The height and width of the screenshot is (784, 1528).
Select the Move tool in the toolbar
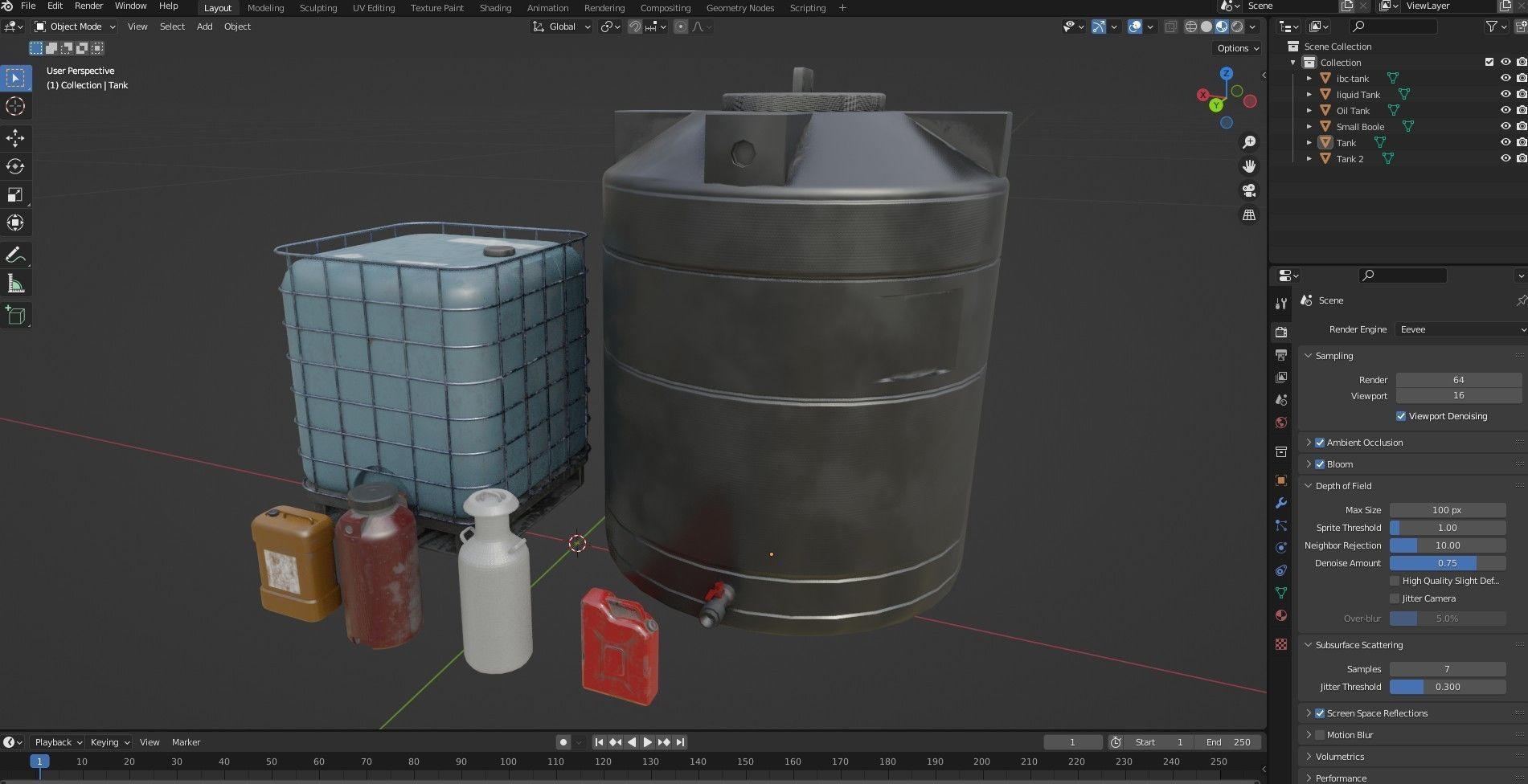(x=15, y=138)
